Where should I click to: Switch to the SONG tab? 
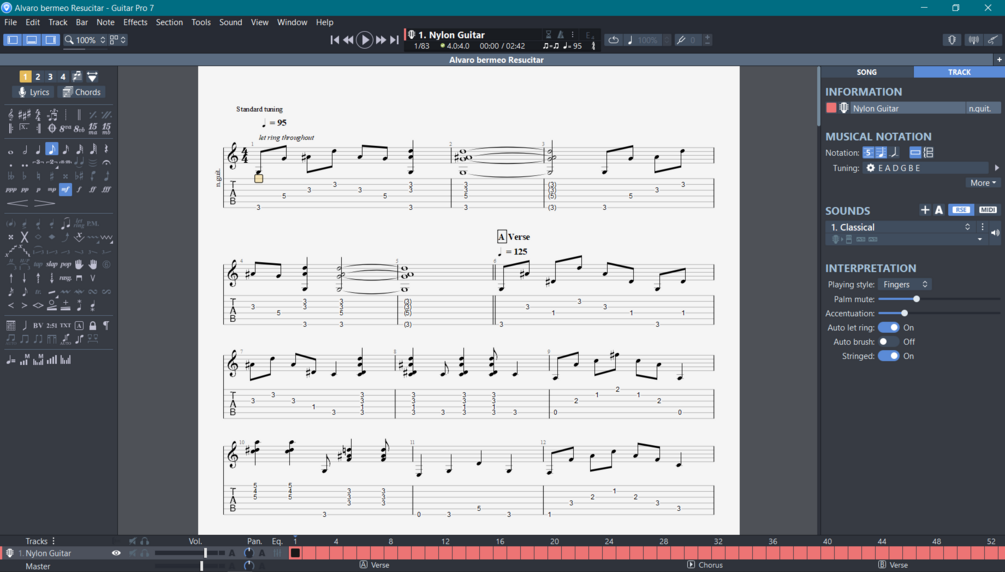(x=867, y=72)
